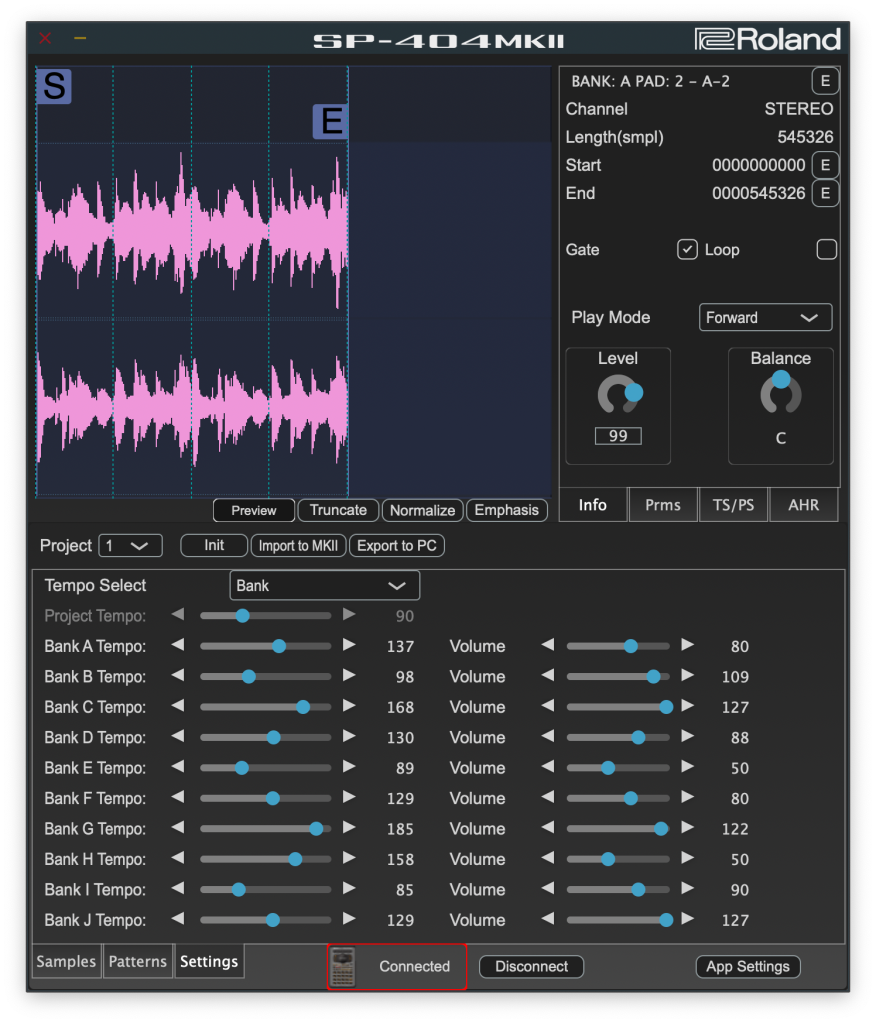This screenshot has width=876, height=1023.
Task: Click the Bank A Tempo increase arrow
Action: [x=349, y=646]
